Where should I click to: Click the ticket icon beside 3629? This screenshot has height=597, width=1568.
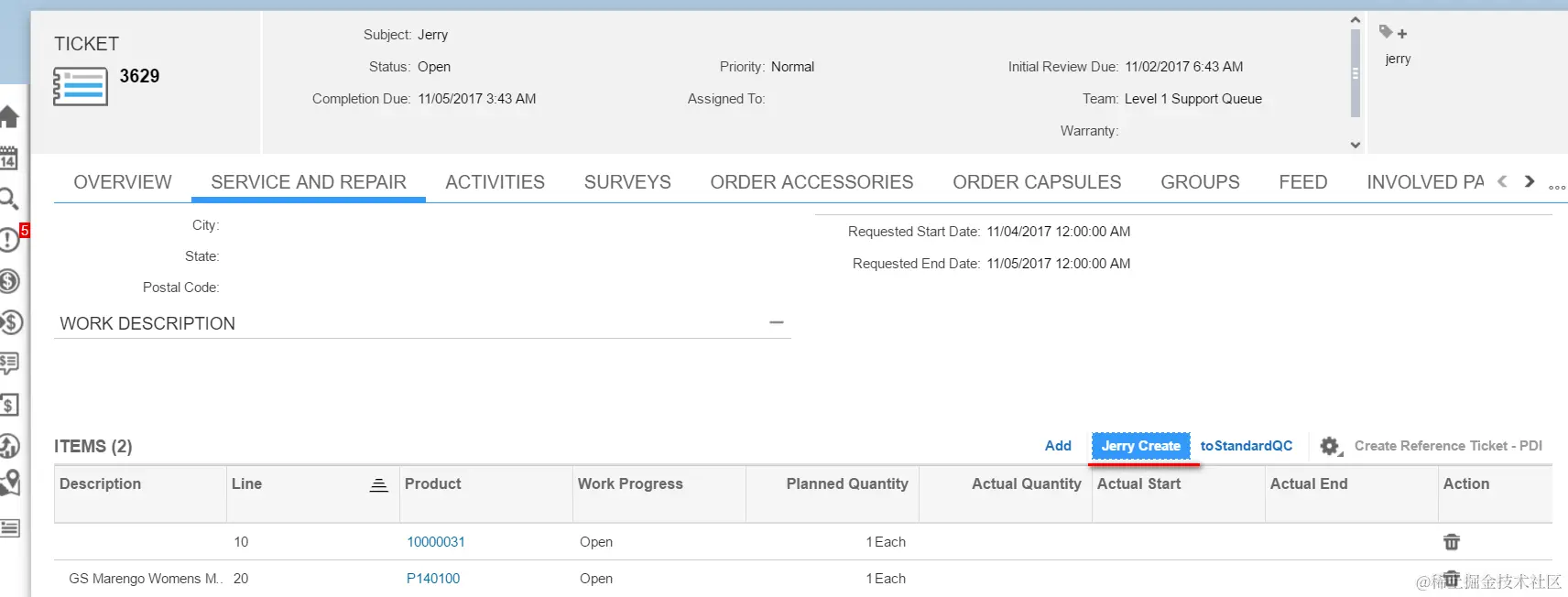coord(81,87)
